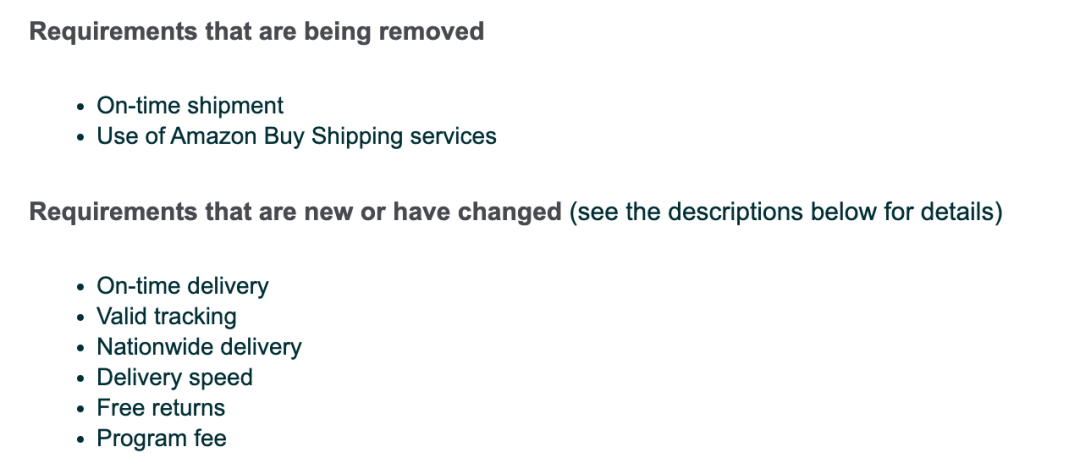
Task: Click the bullet dot before "On-time shipment"
Action: [x=81, y=107]
